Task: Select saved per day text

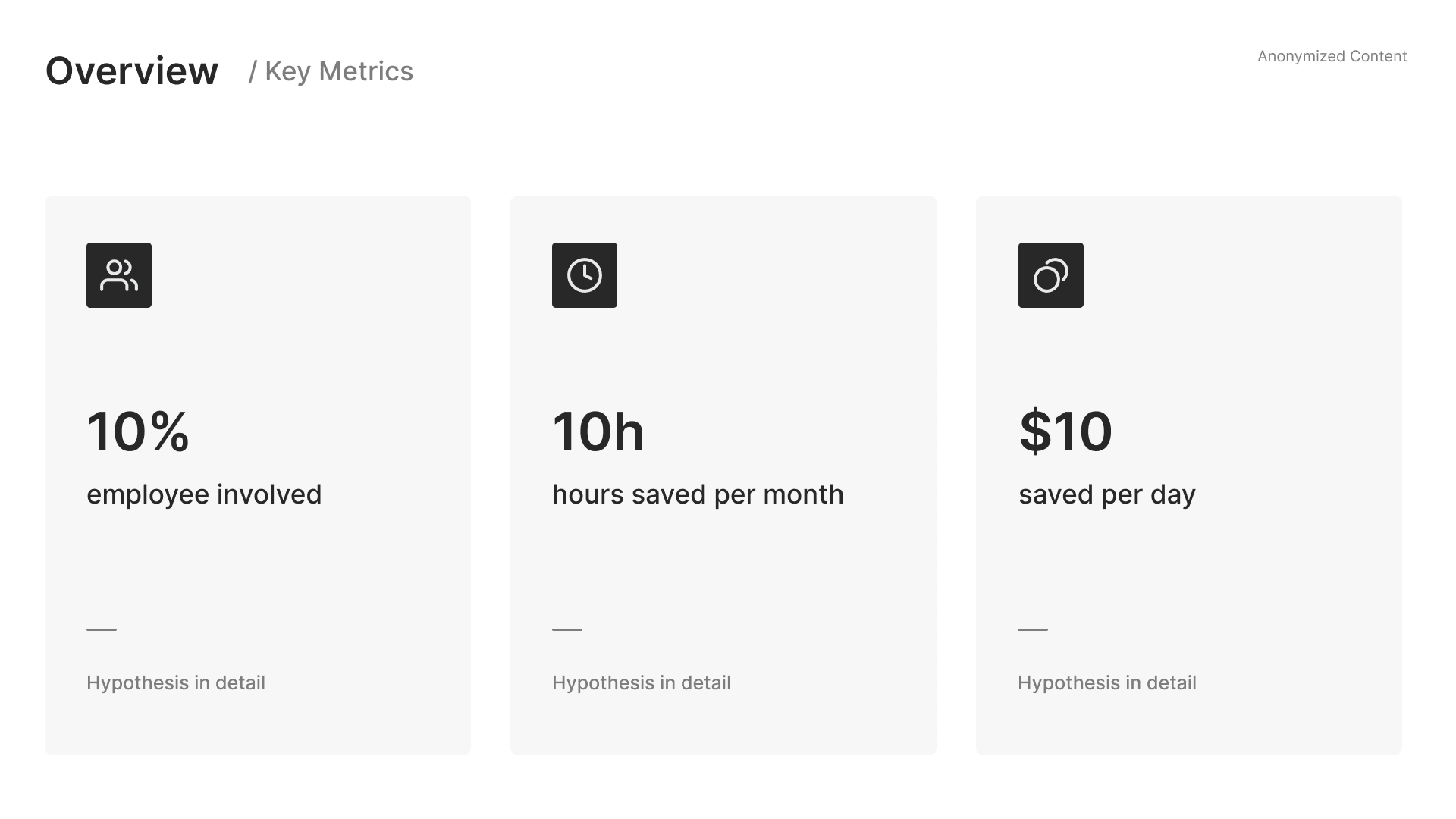Action: click(1106, 494)
